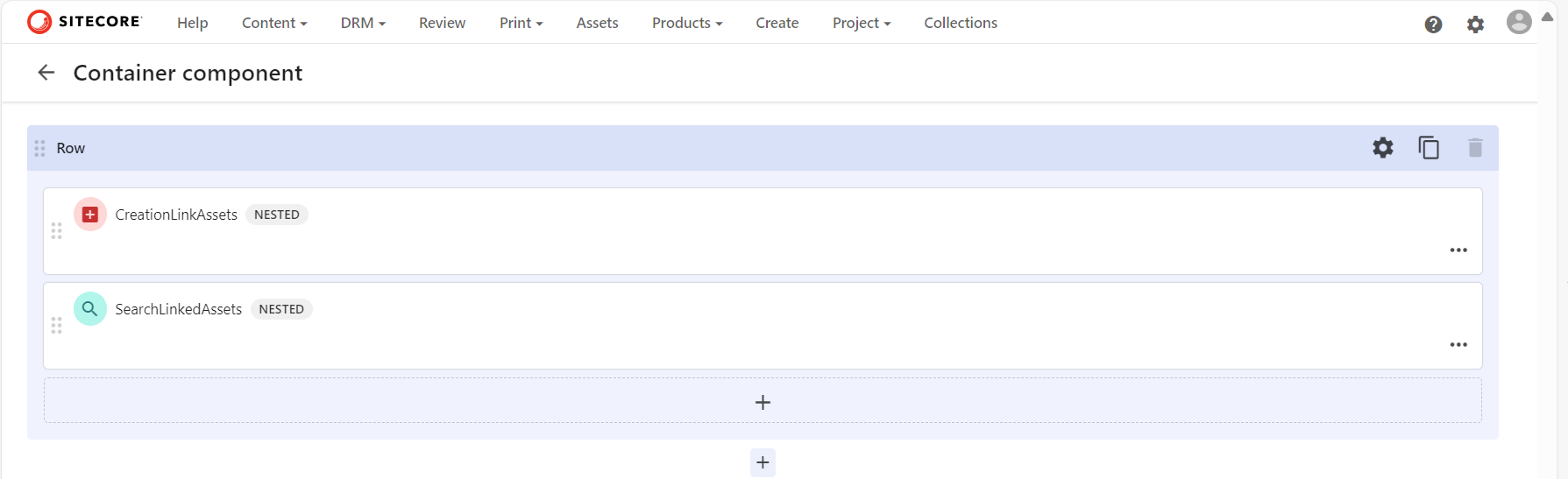The width and height of the screenshot is (1568, 479).
Task: Open the Assets menu item
Action: [x=597, y=23]
